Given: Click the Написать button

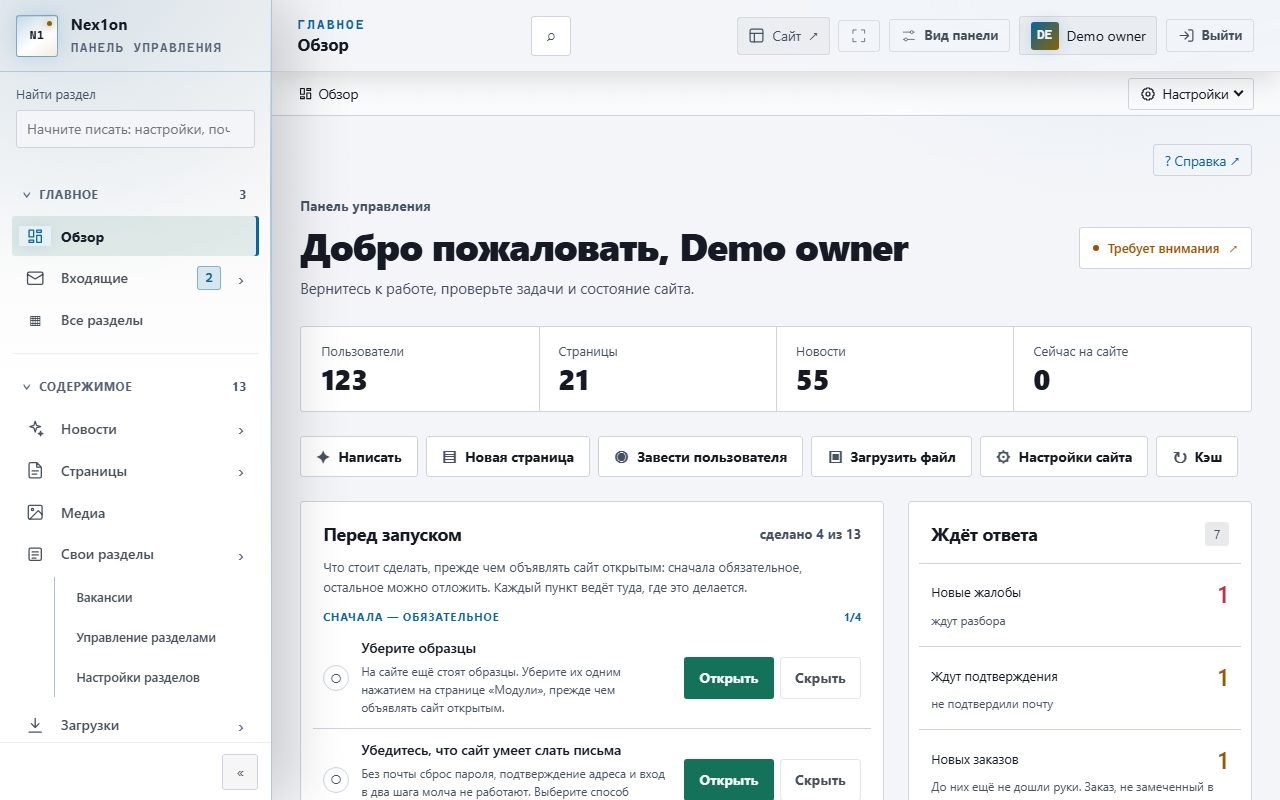Looking at the screenshot, I should click(x=359, y=456).
